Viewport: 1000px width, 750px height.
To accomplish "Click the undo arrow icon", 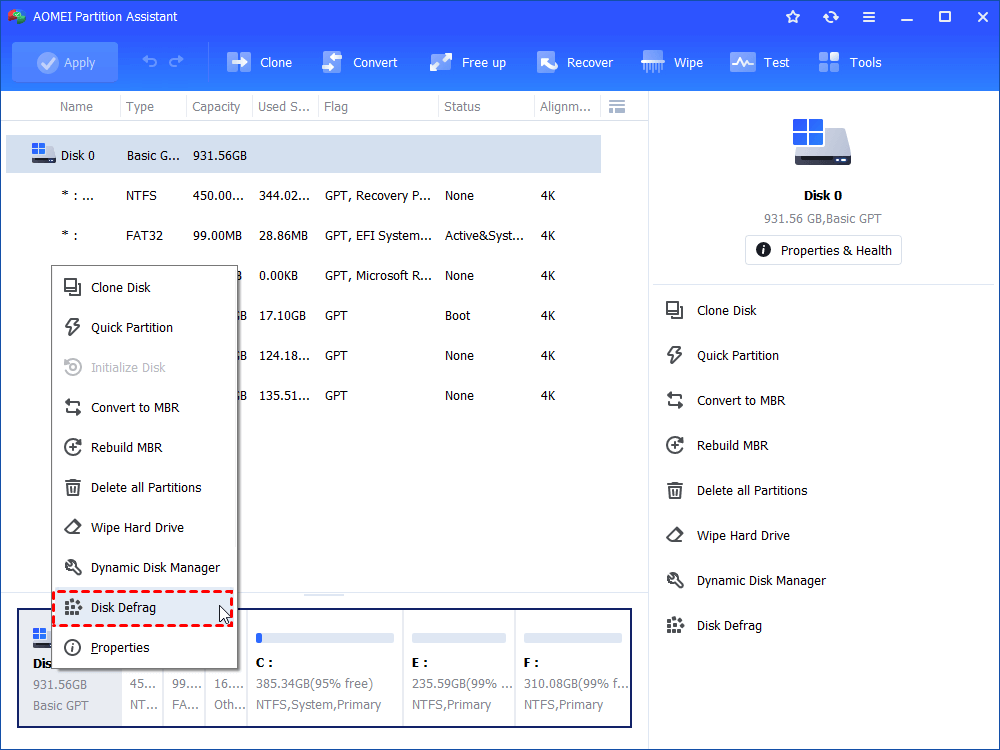I will click(x=150, y=62).
